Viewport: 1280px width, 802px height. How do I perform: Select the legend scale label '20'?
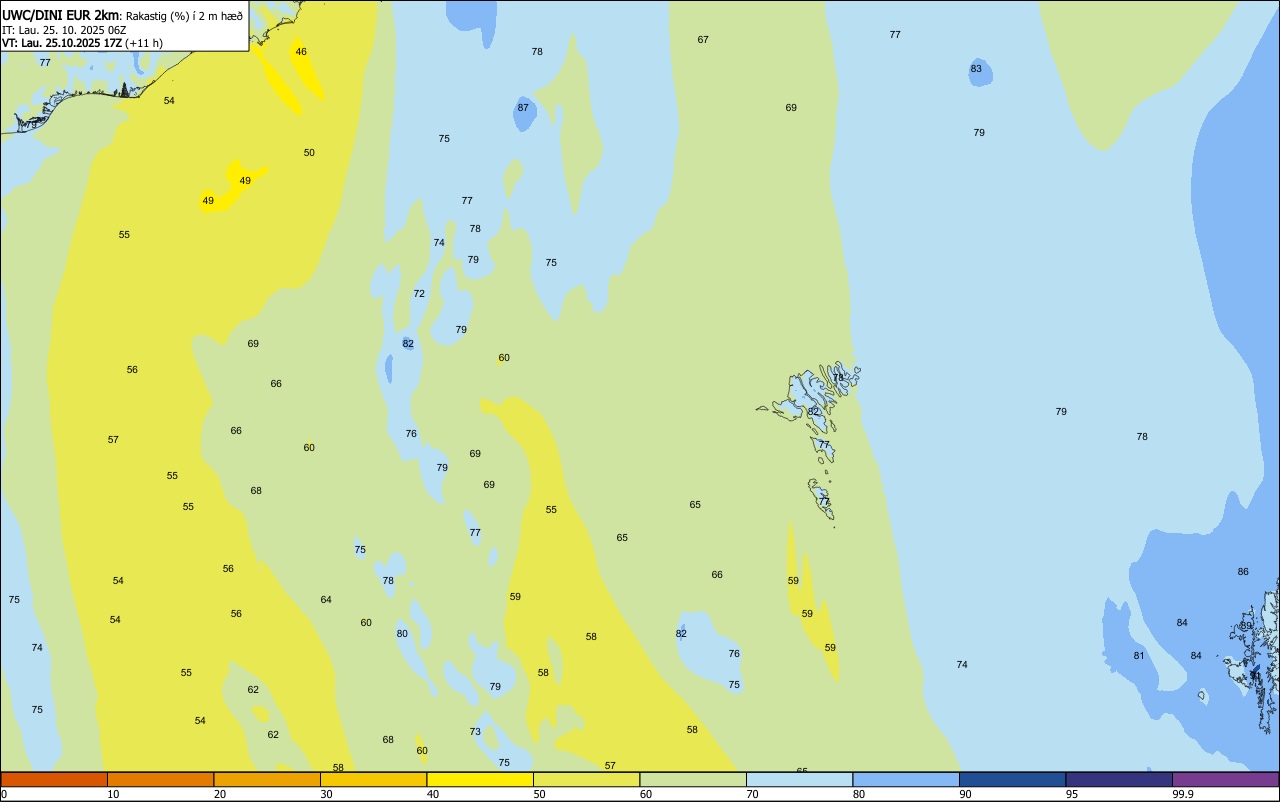pos(220,794)
